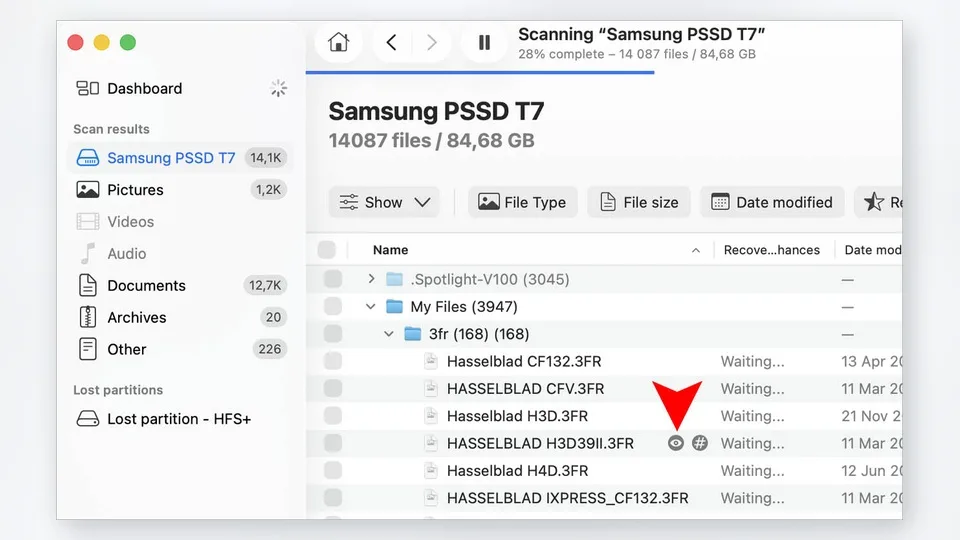The width and height of the screenshot is (960, 540).
Task: Check the .Spotlight-V100 folder checkbox
Action: point(333,279)
